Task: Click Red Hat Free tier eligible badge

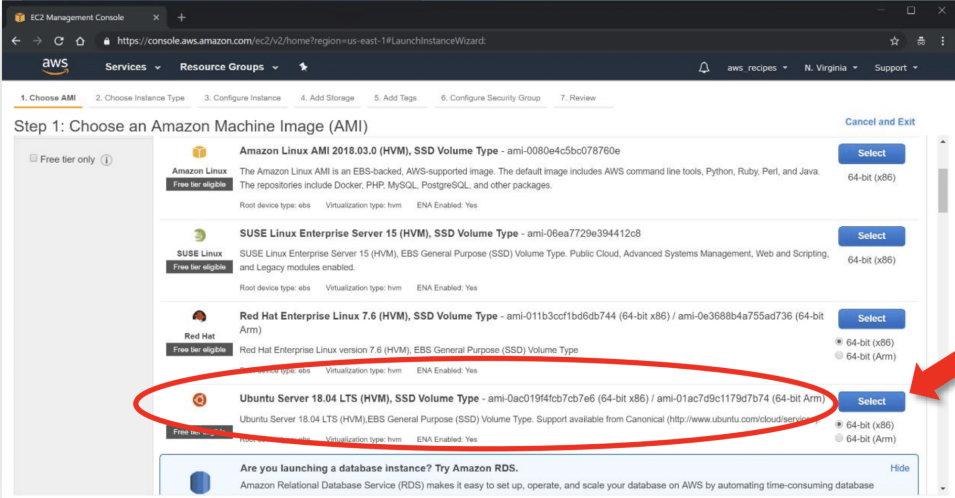Action: 199,349
